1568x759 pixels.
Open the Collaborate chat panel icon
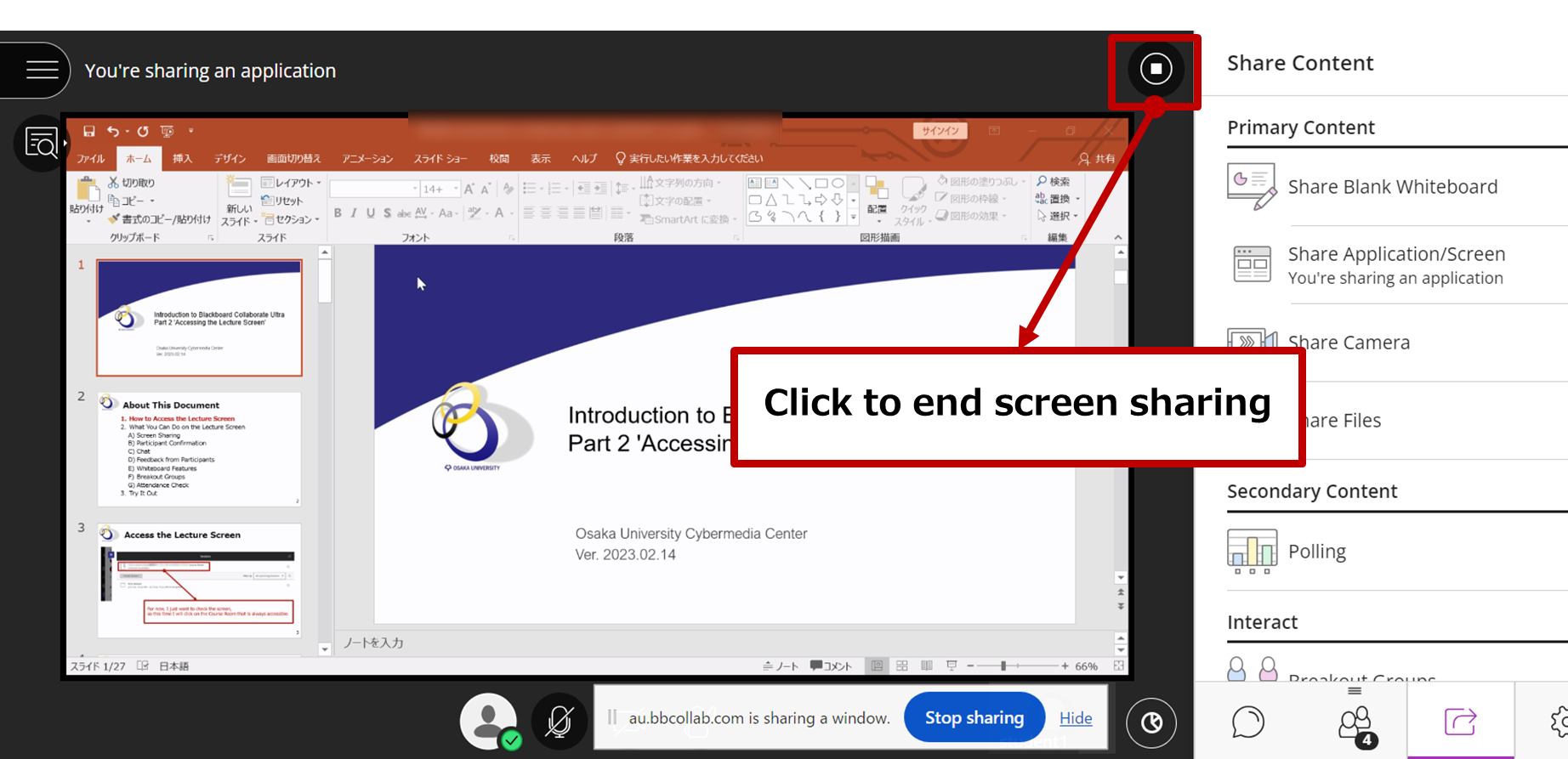pyautogui.click(x=1247, y=722)
